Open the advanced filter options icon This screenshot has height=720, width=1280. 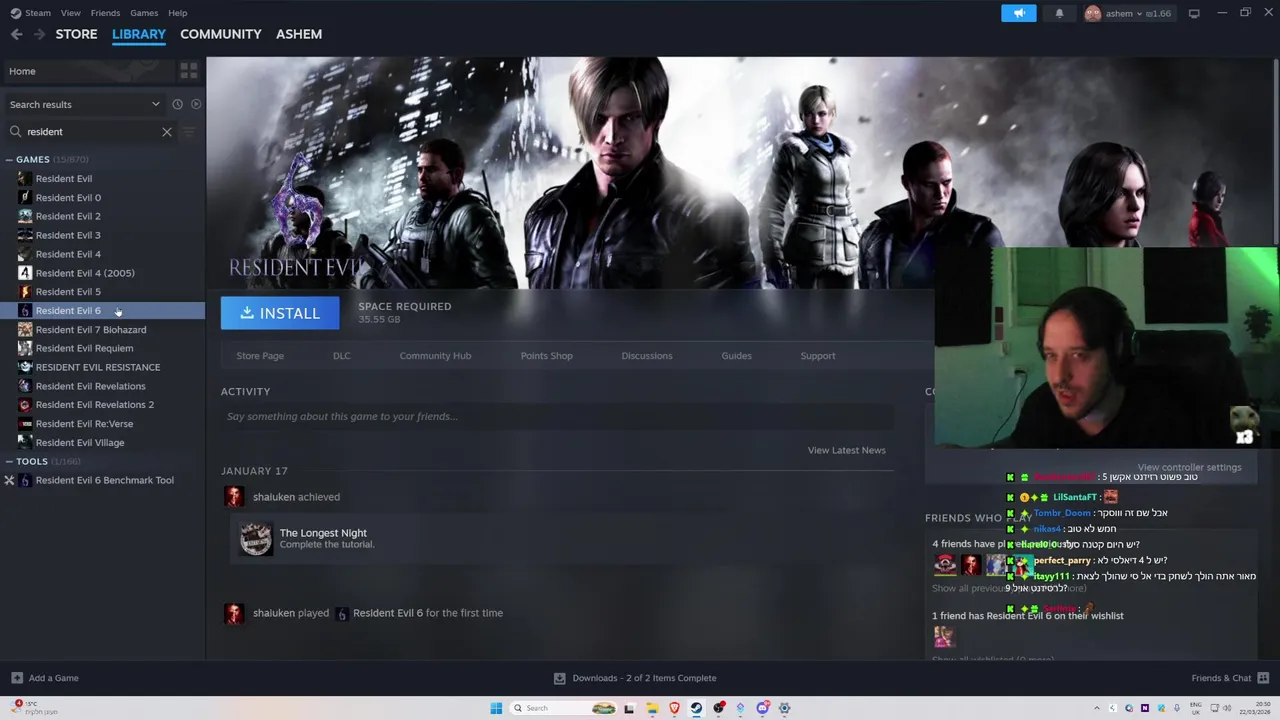click(x=188, y=132)
